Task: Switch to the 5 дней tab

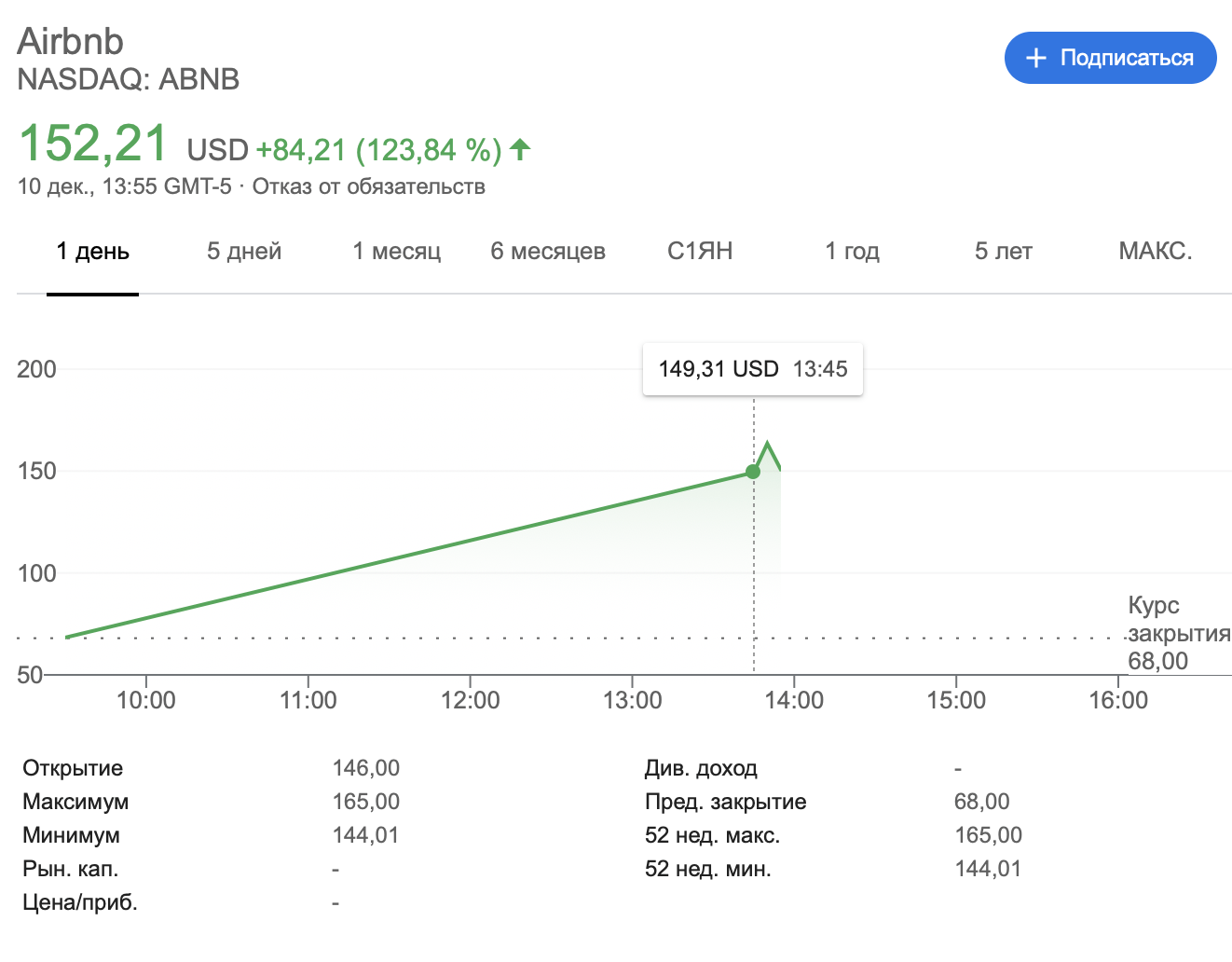Action: tap(244, 251)
